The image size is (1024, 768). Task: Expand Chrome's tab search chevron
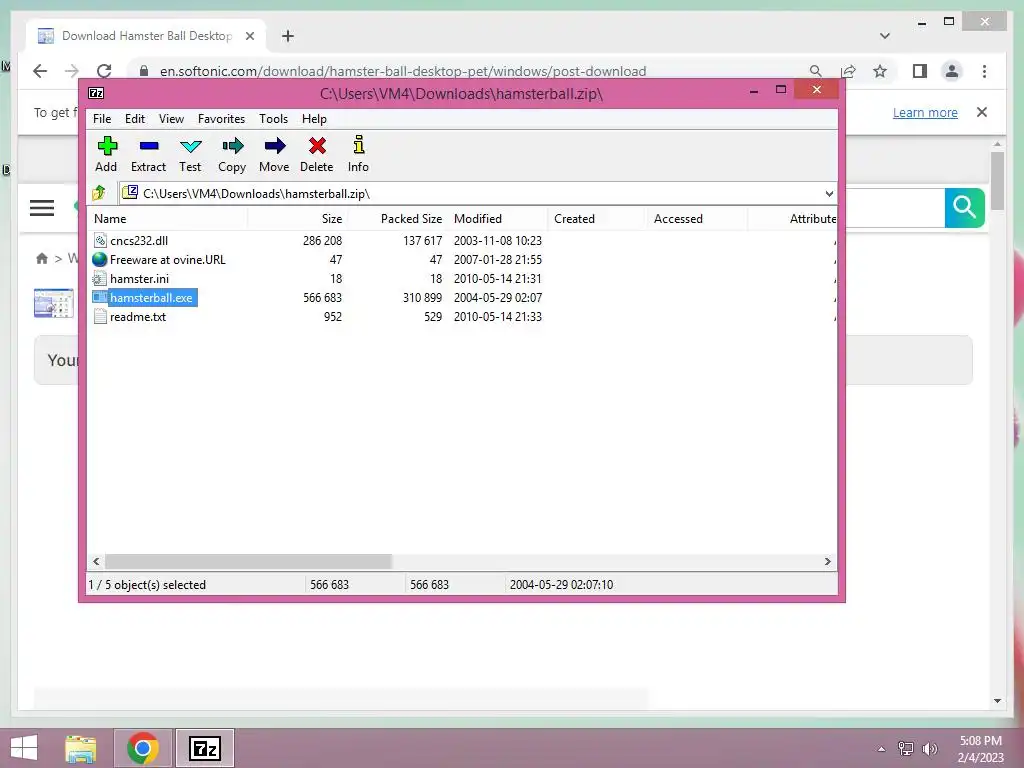[x=884, y=36]
